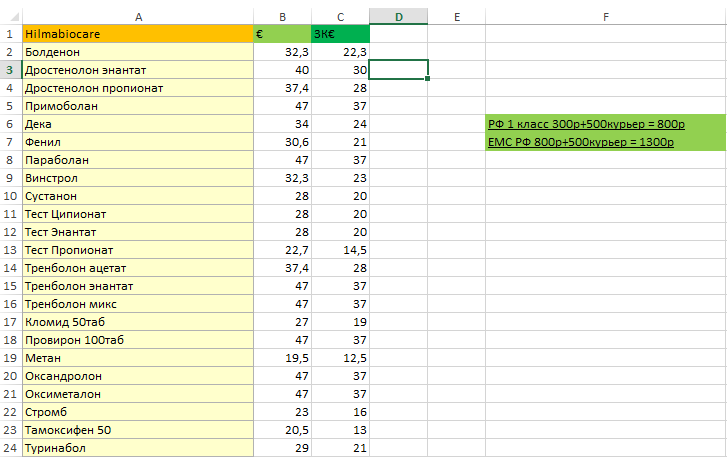
Task: Click Кломид 50таб € price 27
Action: pyautogui.click(x=282, y=322)
